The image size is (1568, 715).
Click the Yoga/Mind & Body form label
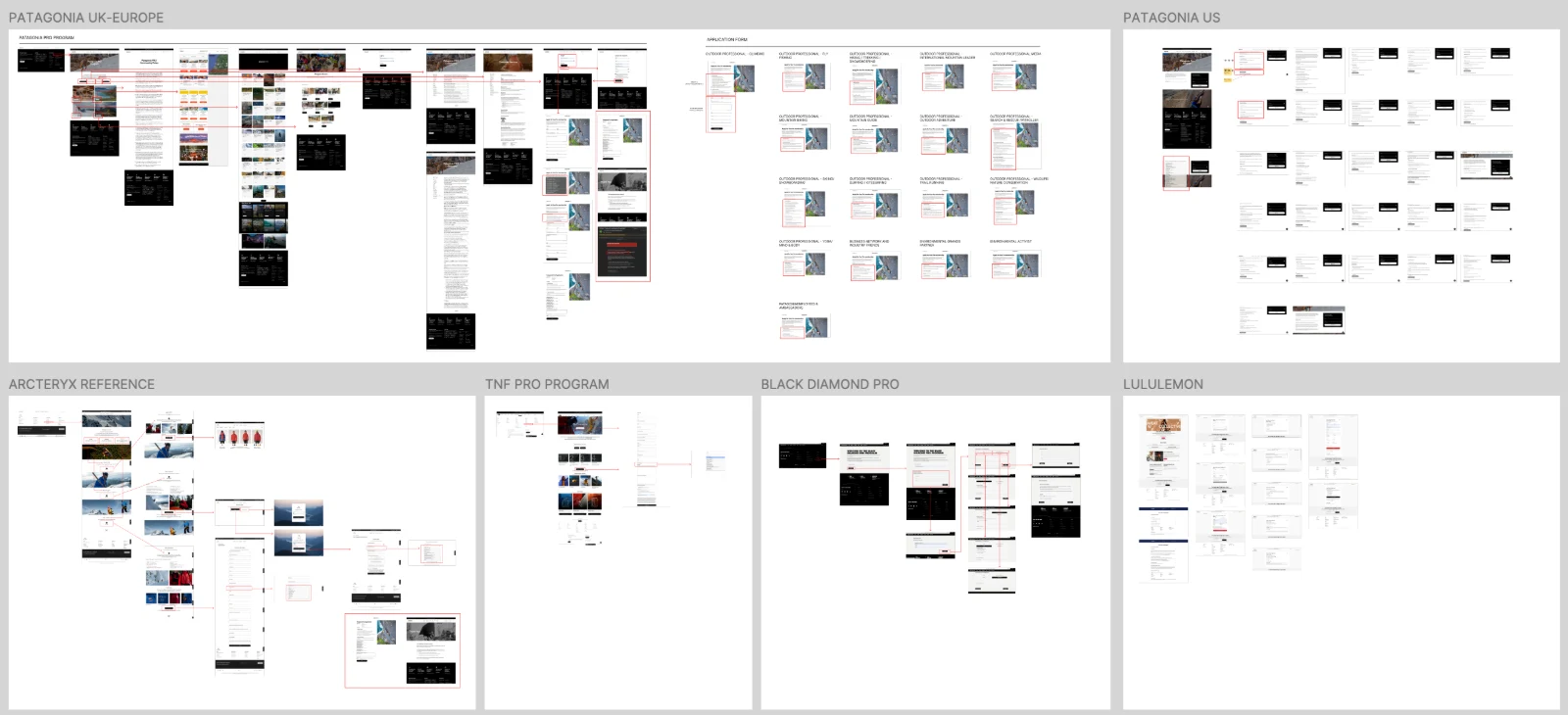click(806, 243)
